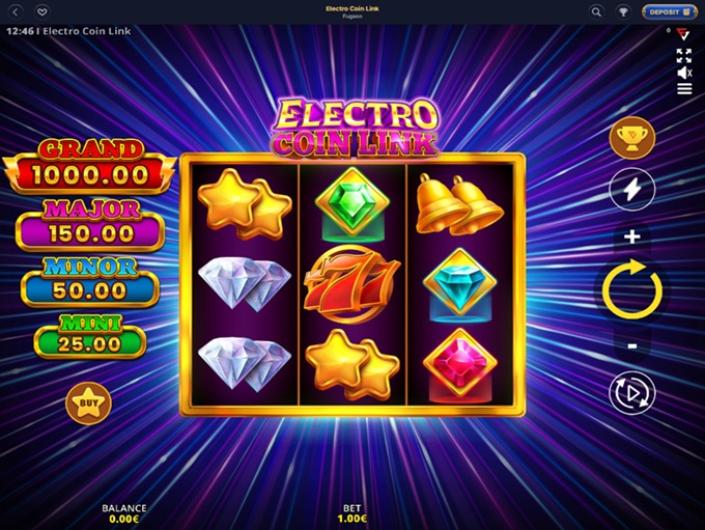Enable turbo mode with the lightning bolt icon
The width and height of the screenshot is (705, 530).
point(632,189)
